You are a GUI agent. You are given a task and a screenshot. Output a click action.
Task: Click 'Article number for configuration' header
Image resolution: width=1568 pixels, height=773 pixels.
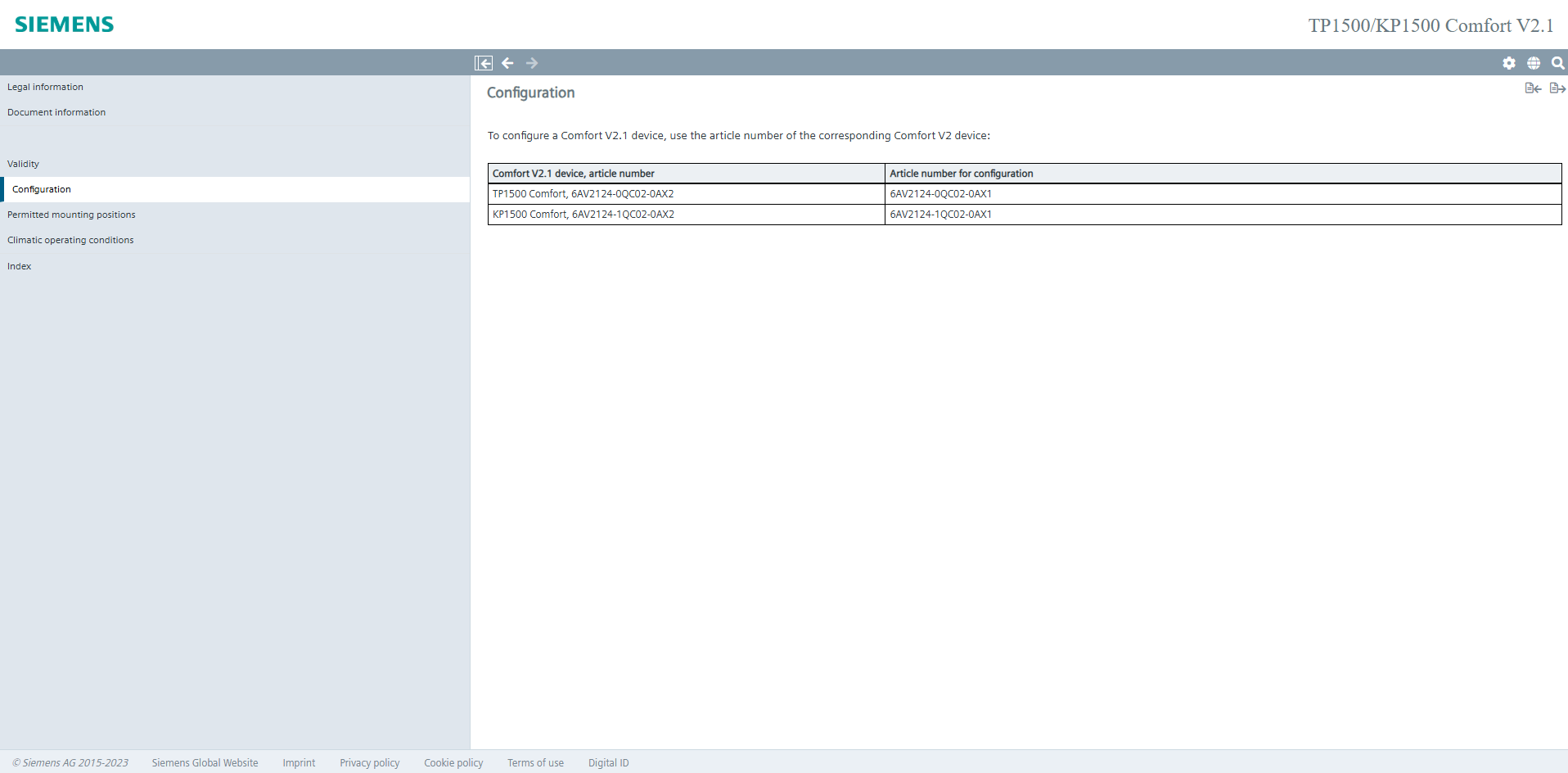pos(1223,174)
